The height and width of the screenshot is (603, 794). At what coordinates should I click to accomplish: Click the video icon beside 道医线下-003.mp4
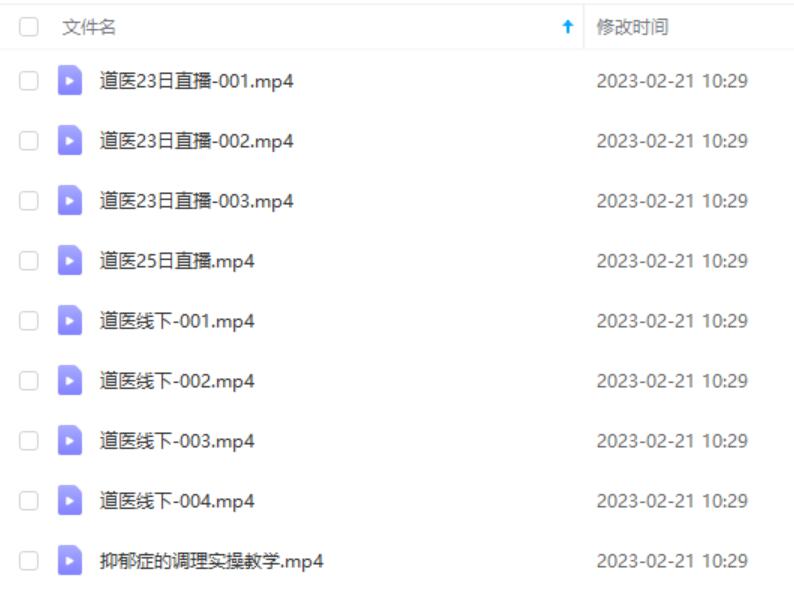(x=70, y=440)
